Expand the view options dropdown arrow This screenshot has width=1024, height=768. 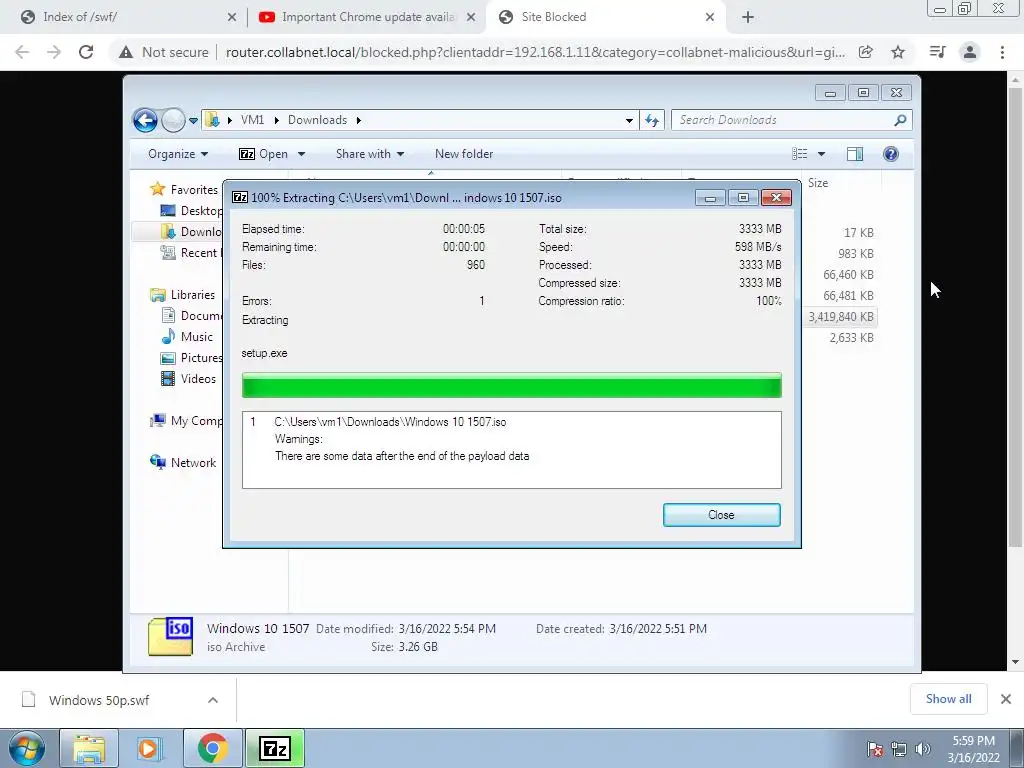point(822,154)
